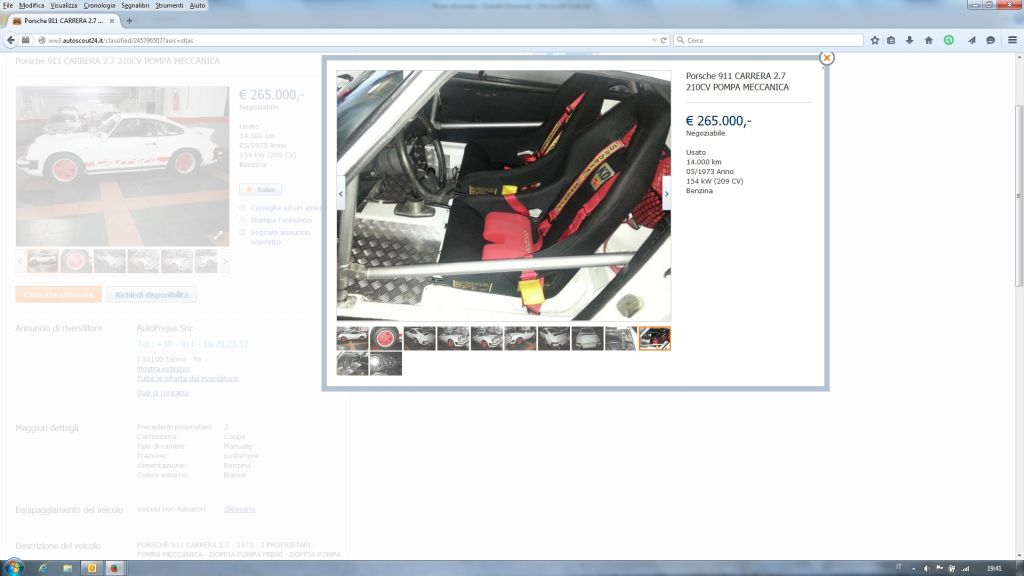Click the Contatta offerente button

click(59, 295)
